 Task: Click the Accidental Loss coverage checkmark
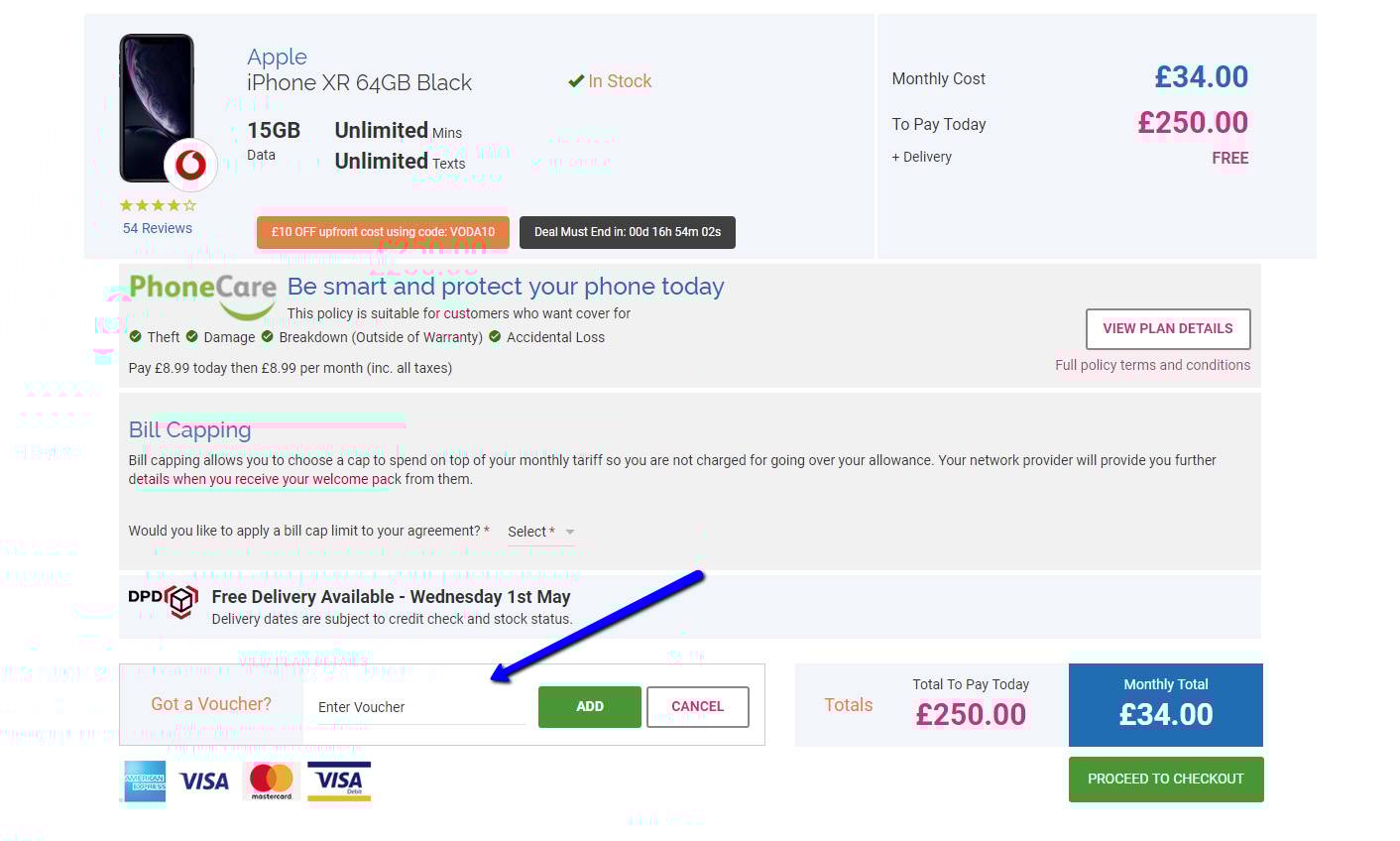point(496,336)
